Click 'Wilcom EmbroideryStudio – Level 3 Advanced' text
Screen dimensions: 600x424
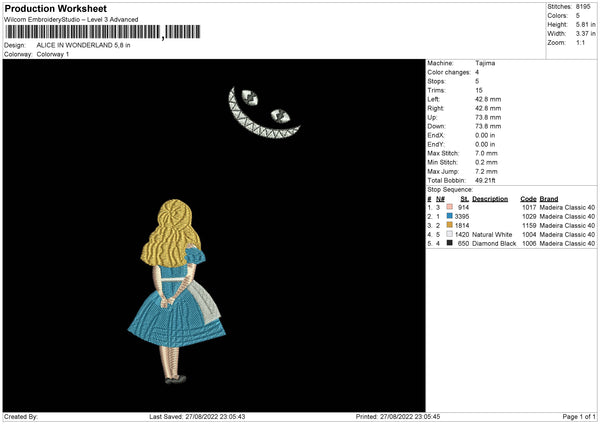point(71,20)
